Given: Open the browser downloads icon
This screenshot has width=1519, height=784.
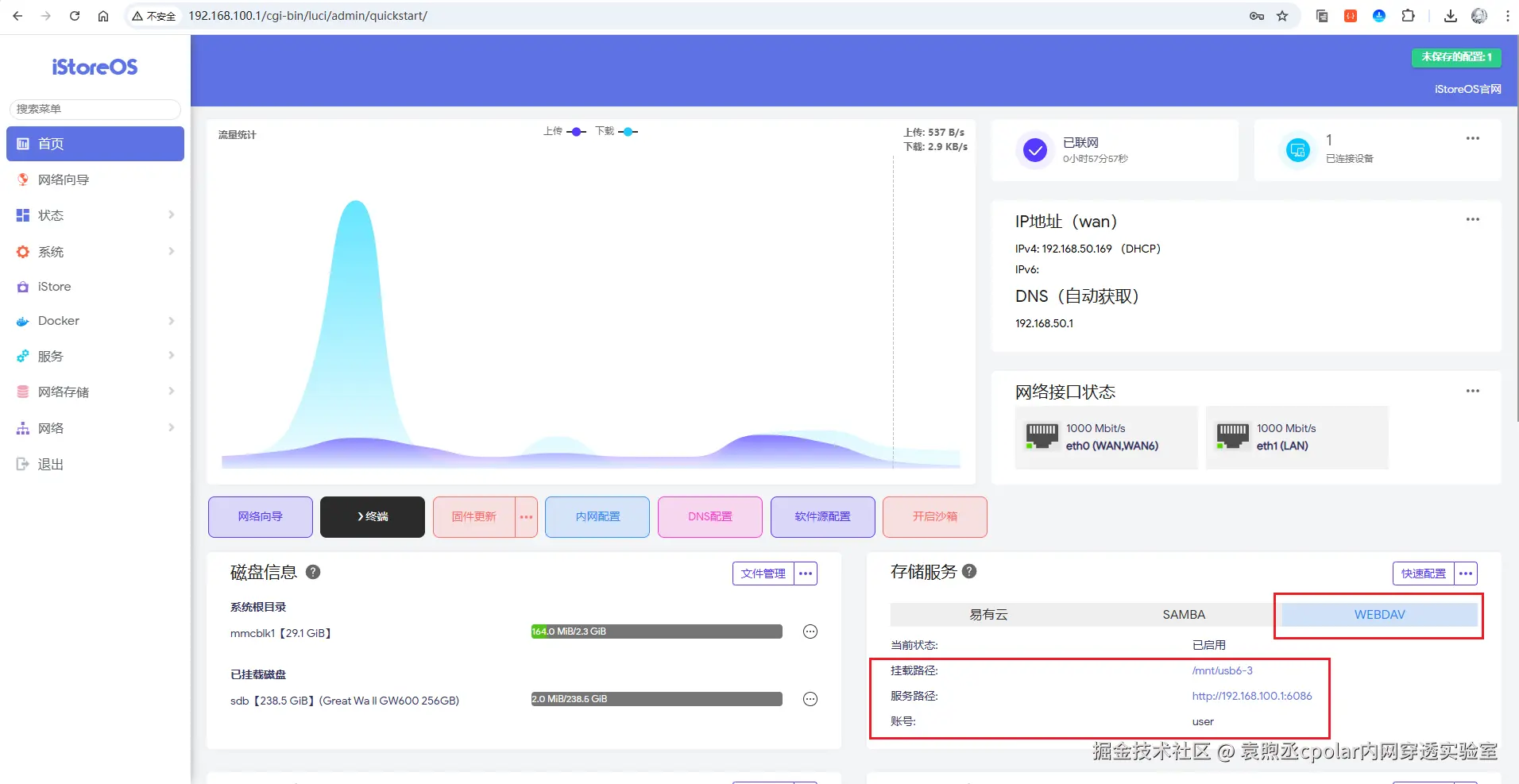Looking at the screenshot, I should pos(1451,16).
